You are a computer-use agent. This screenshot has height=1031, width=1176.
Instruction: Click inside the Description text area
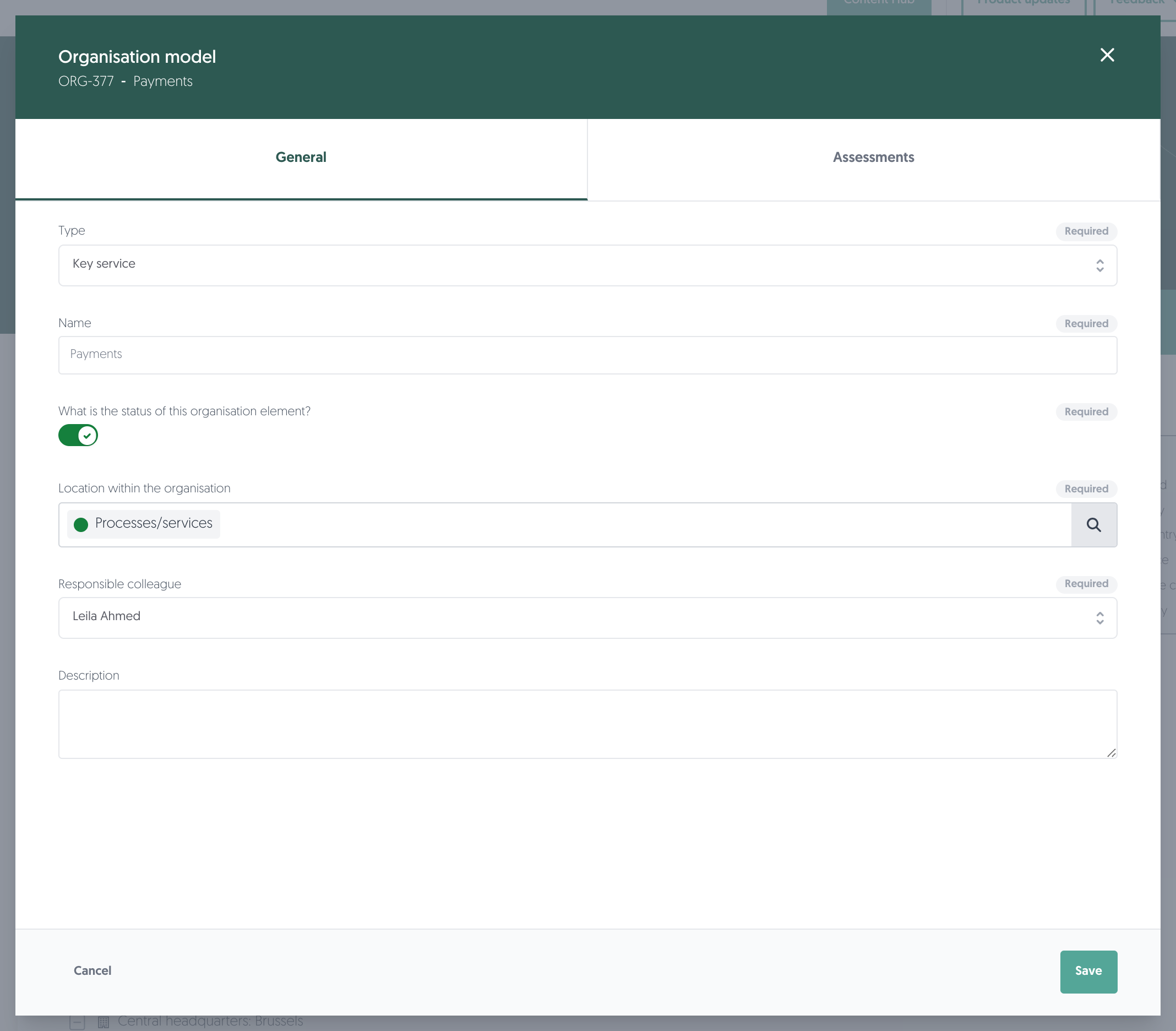(587, 724)
